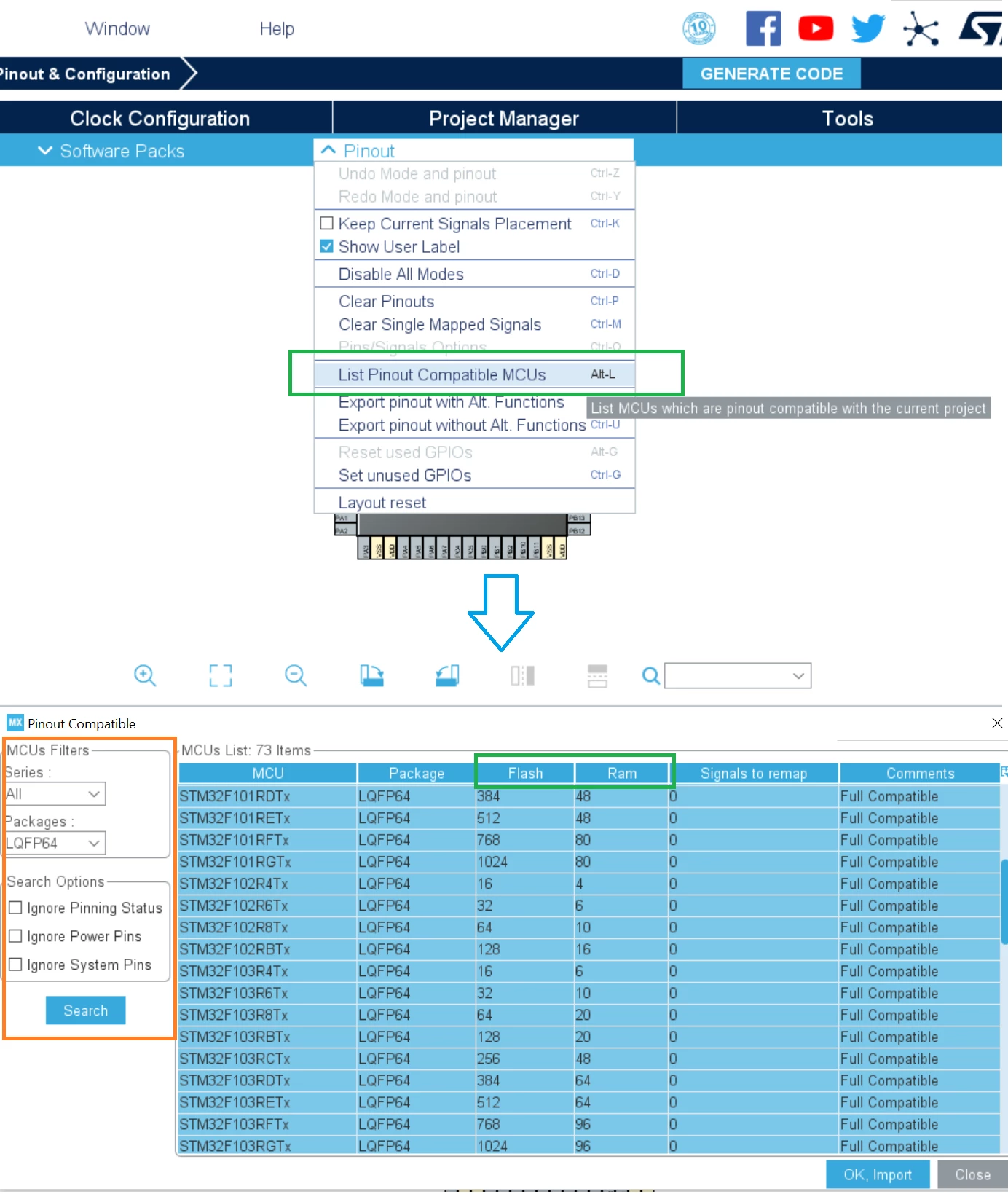Uncheck the Show User Label checkbox
The height and width of the screenshot is (1194, 1008).
[x=327, y=246]
